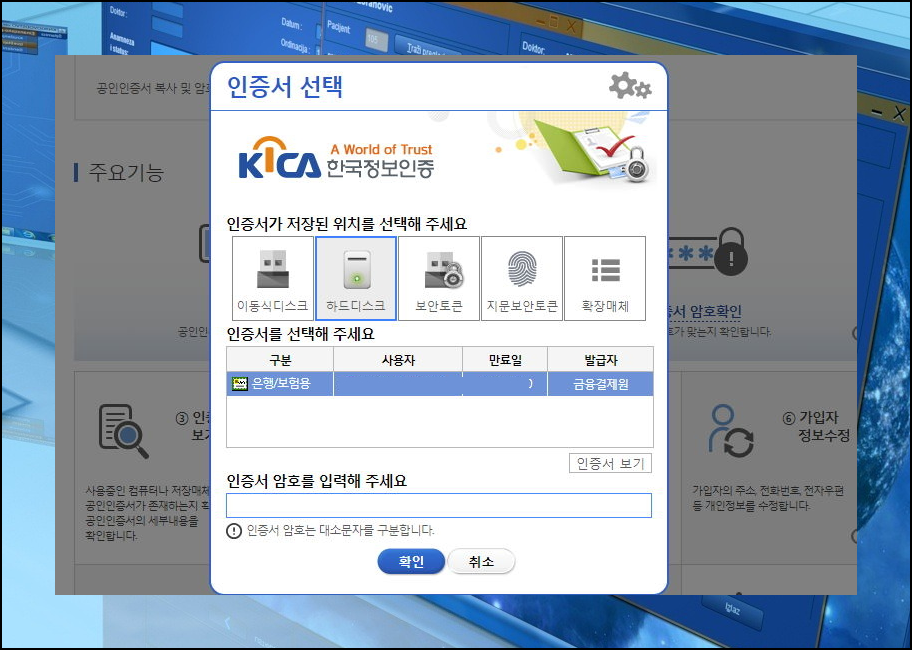Select 지문보안토큰 fingerprint token storage location
This screenshot has height=650, width=912.
[522, 278]
